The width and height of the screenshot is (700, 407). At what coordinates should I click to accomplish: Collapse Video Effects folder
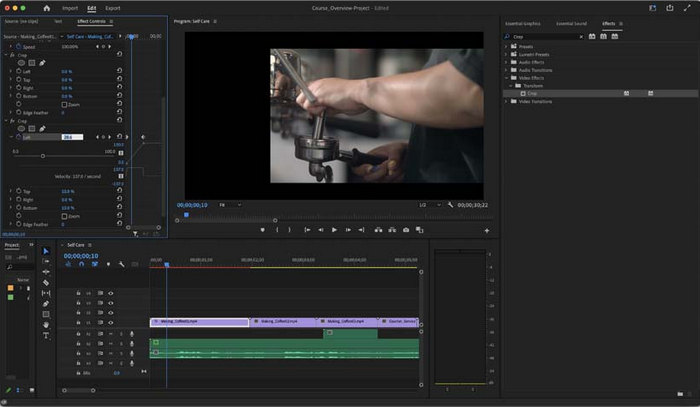pyautogui.click(x=506, y=78)
